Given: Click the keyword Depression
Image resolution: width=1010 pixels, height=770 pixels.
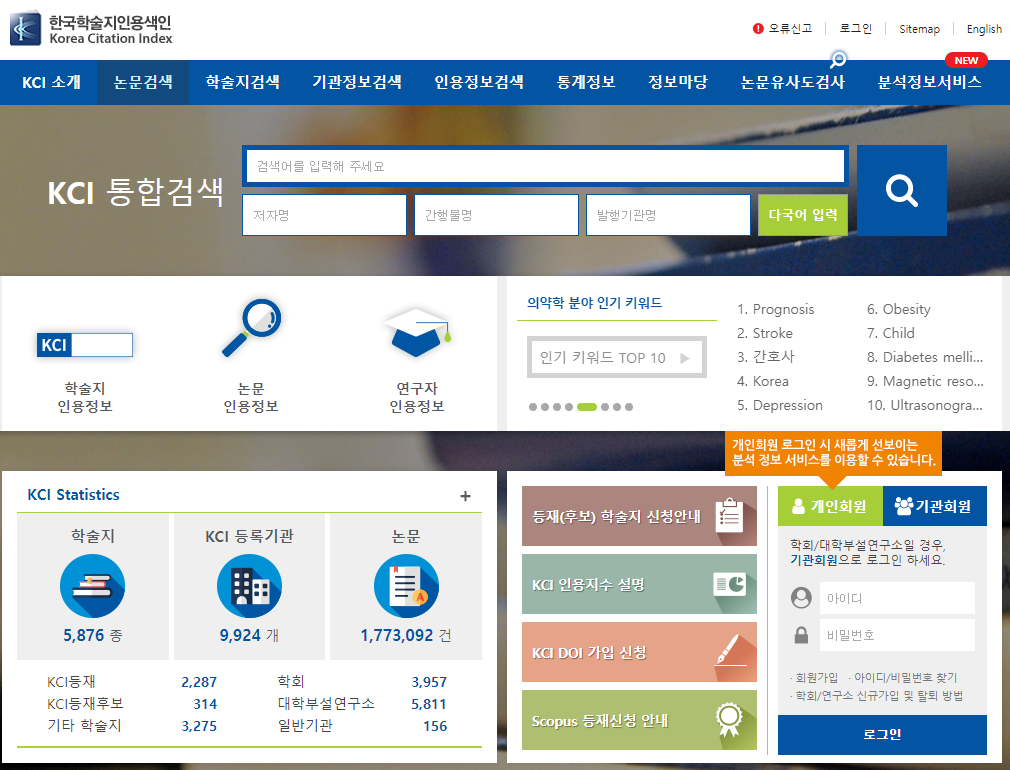Looking at the screenshot, I should point(788,405).
